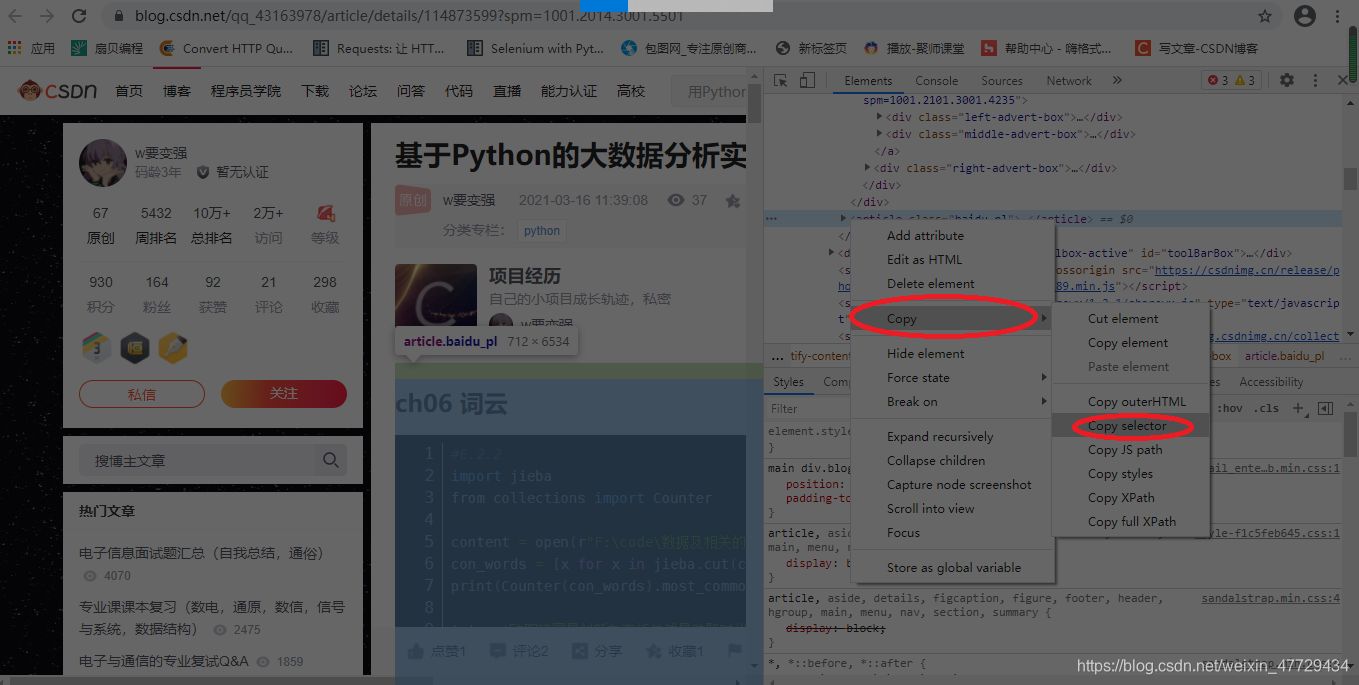This screenshot has width=1359, height=685.
Task: Open the Accessibility pane tab
Action: click(1271, 382)
